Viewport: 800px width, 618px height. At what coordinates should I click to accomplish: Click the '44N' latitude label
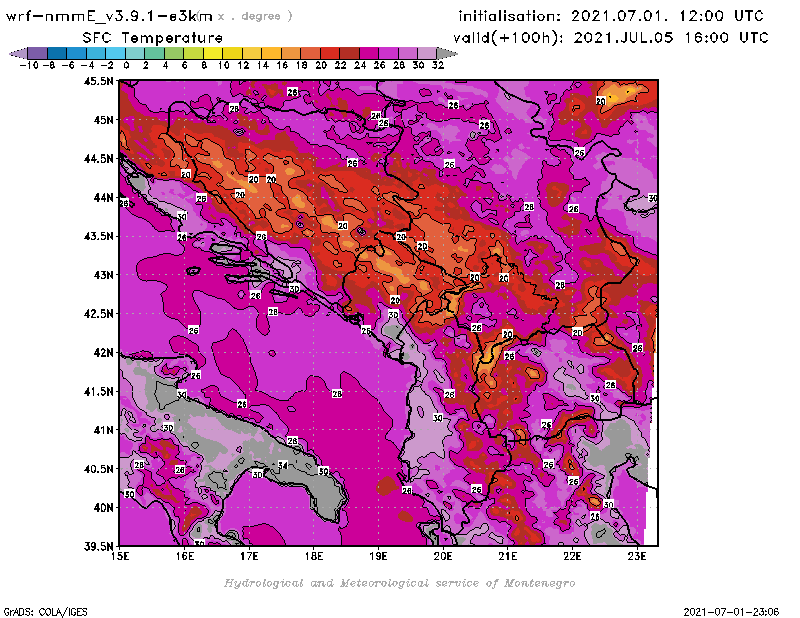click(104, 197)
